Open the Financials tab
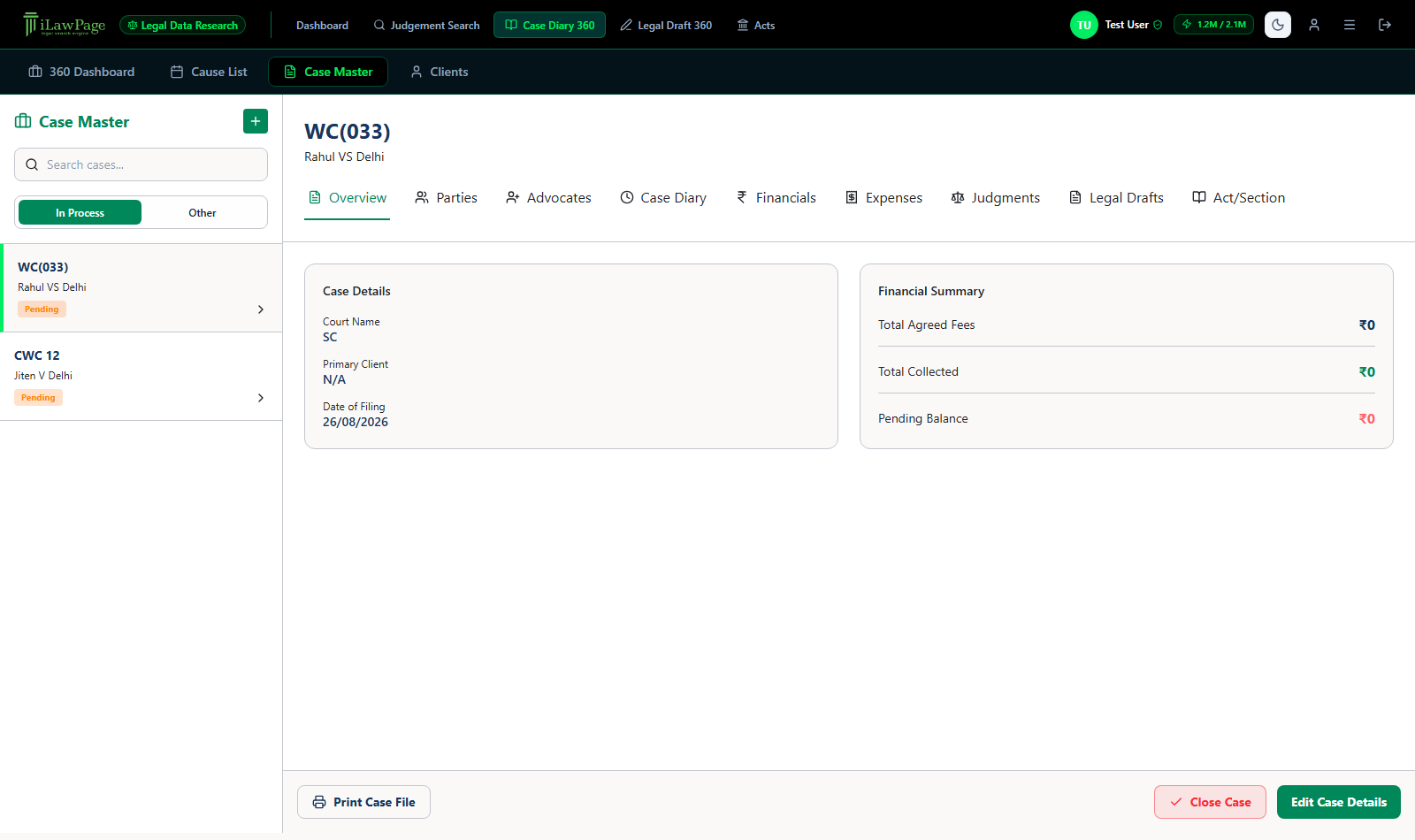This screenshot has width=1415, height=840. 776,198
